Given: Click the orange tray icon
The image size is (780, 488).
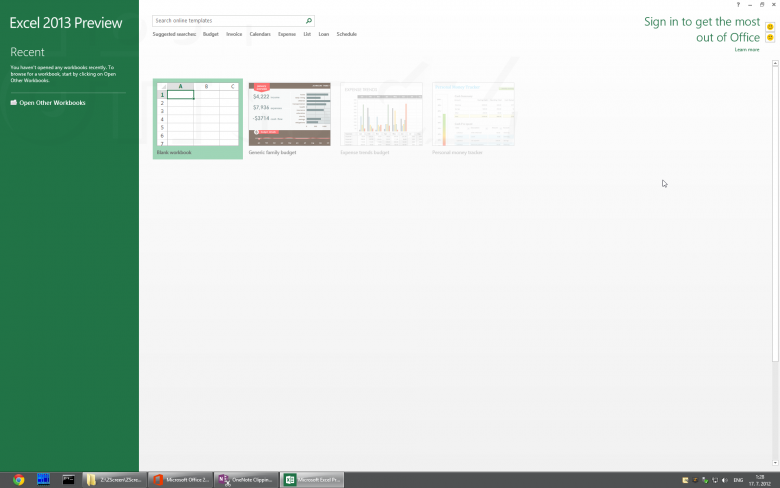Looking at the screenshot, I should (x=695, y=480).
